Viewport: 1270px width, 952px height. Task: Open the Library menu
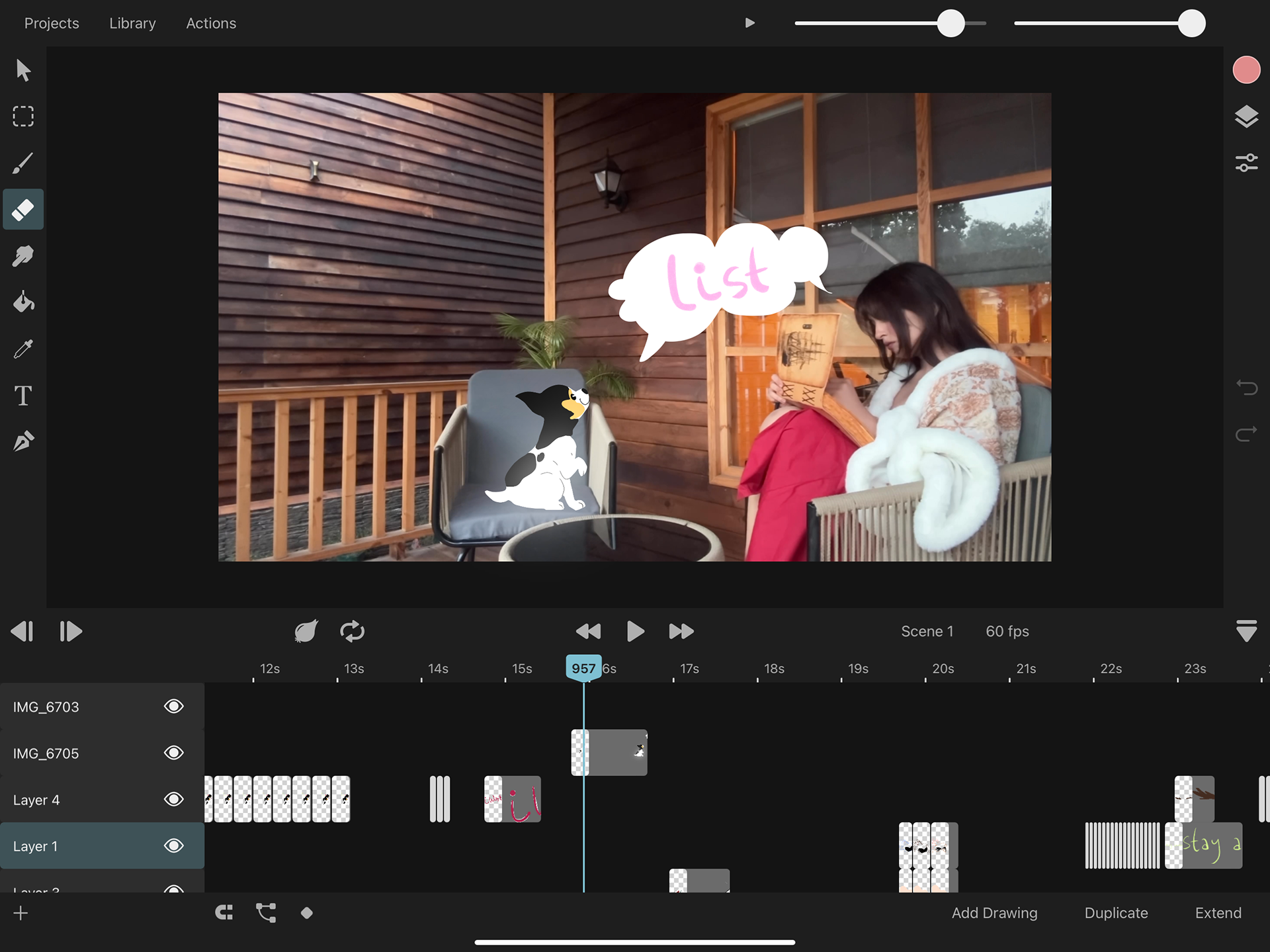tap(132, 23)
